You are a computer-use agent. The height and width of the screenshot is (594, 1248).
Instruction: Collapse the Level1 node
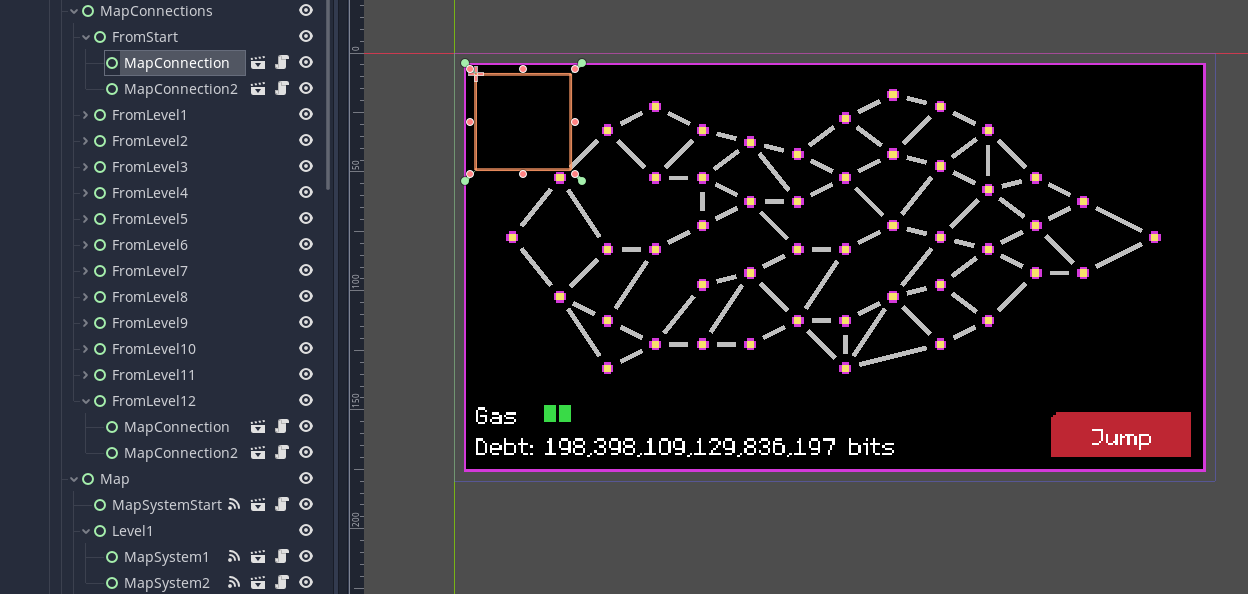[86, 531]
